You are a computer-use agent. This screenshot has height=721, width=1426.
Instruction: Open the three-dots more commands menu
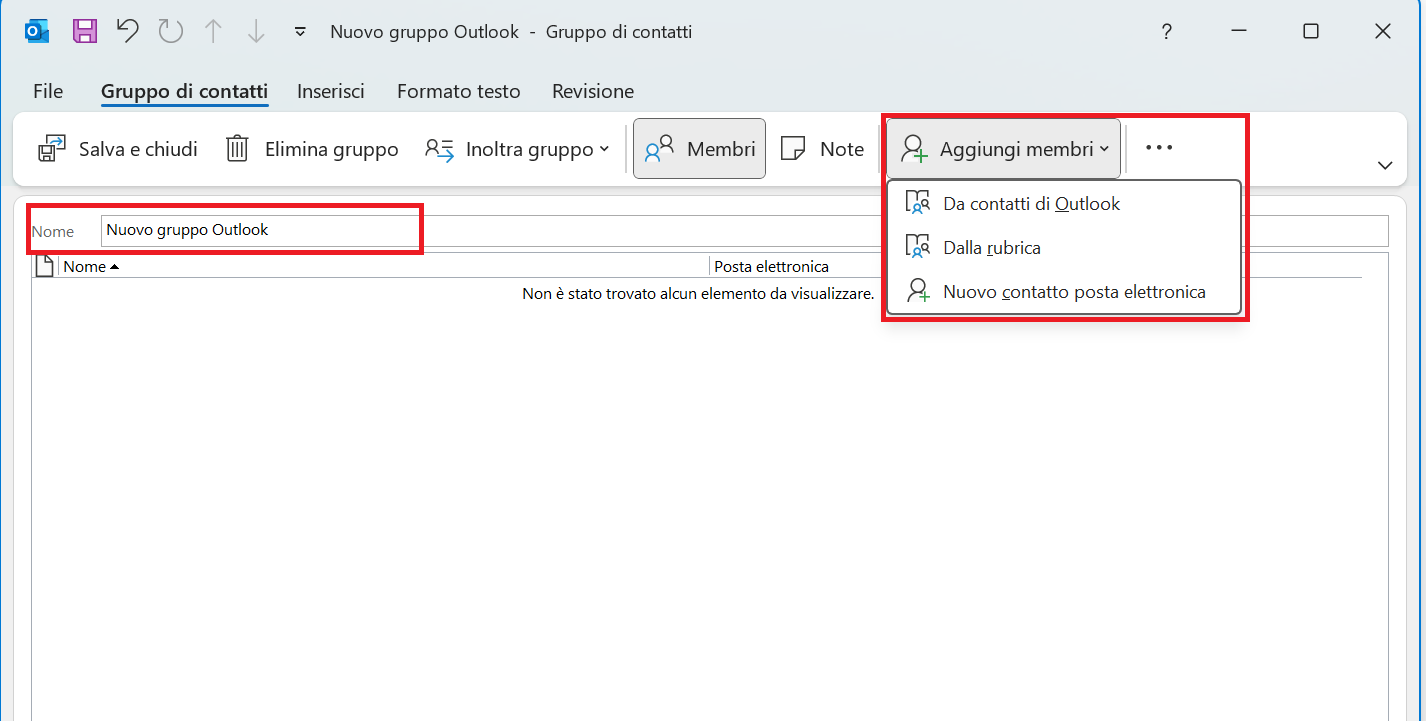(1159, 148)
